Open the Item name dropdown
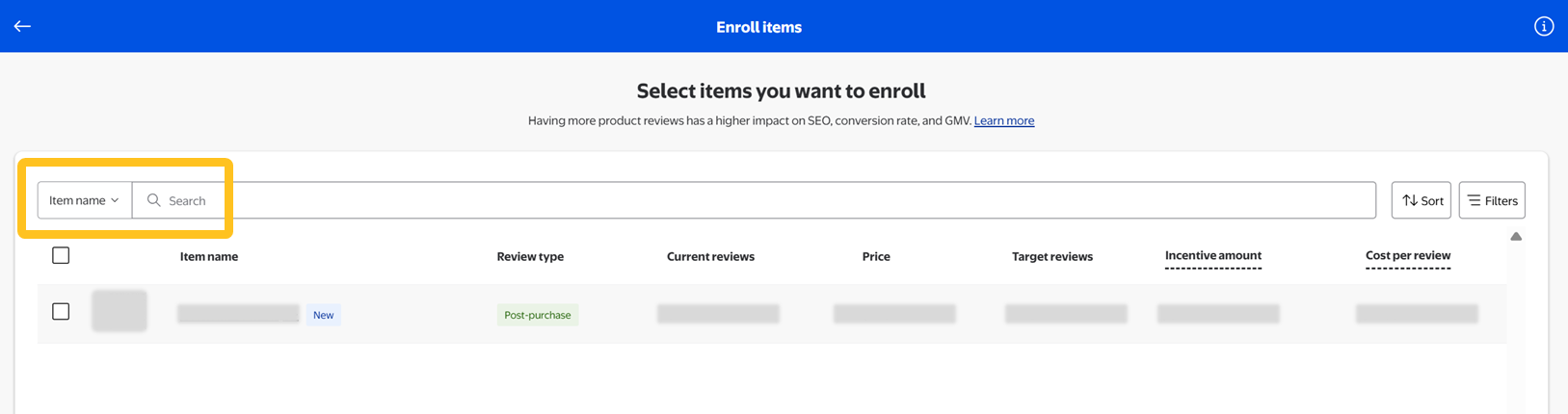This screenshot has width=1568, height=414. [83, 200]
